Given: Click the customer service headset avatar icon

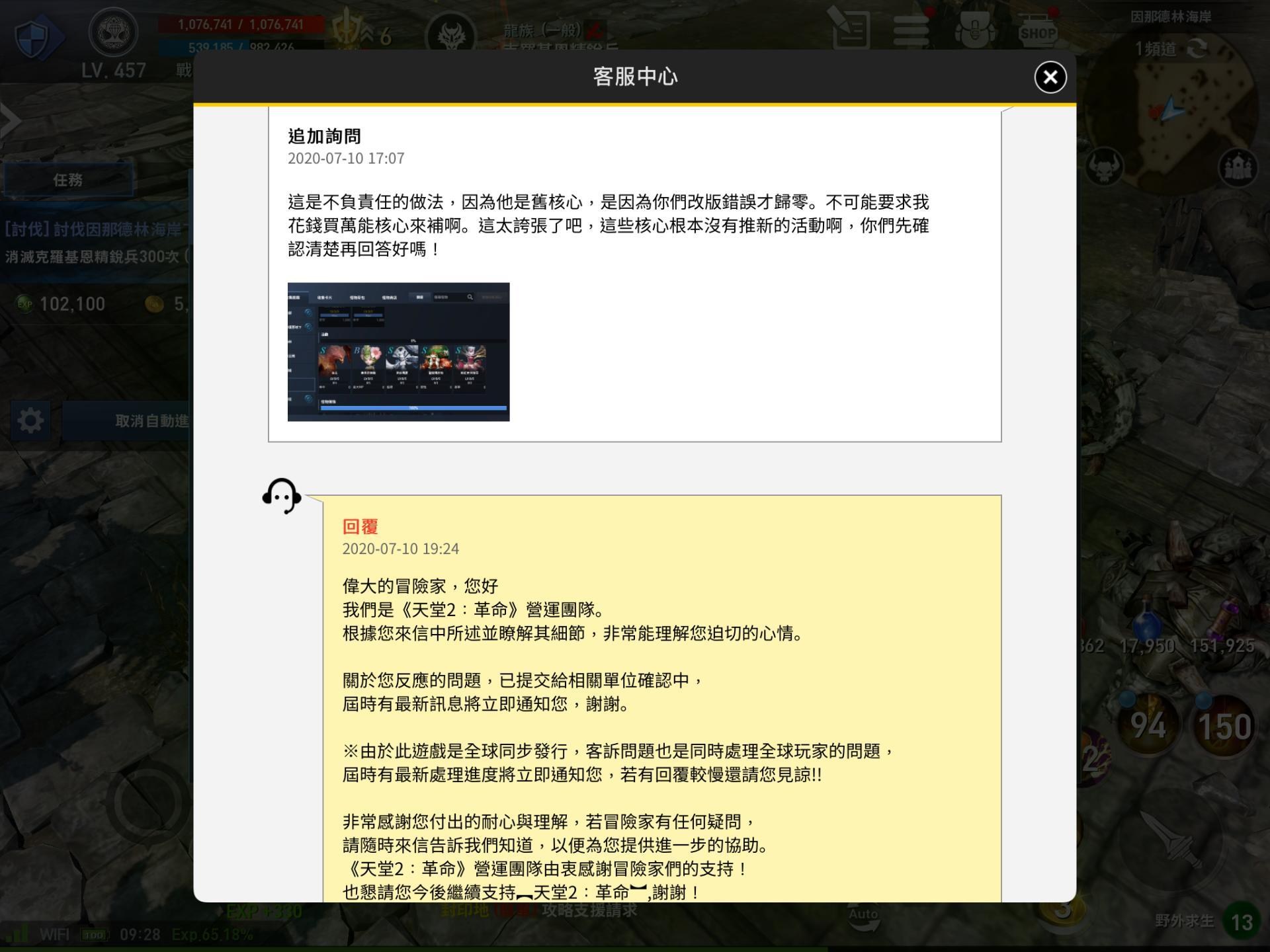Looking at the screenshot, I should [x=282, y=496].
